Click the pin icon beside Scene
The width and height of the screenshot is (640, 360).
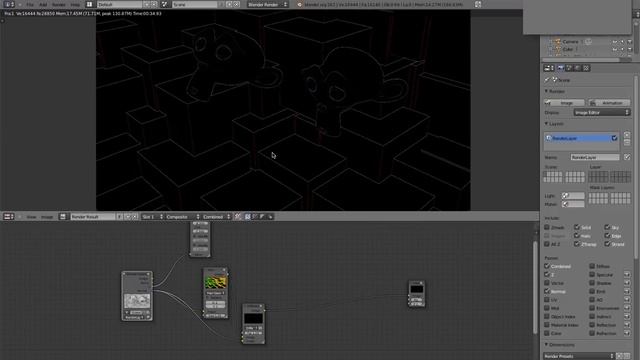coord(547,80)
